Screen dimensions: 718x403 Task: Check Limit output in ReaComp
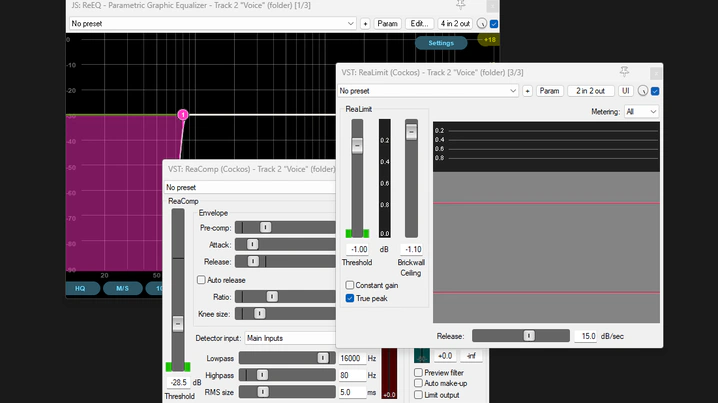pos(418,394)
